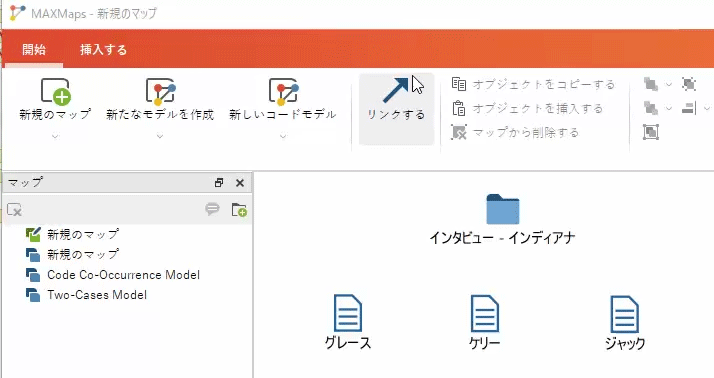The width and height of the screenshot is (714, 378).
Task: Click the 新規のマップ ribbon icon
Action: coord(55,91)
